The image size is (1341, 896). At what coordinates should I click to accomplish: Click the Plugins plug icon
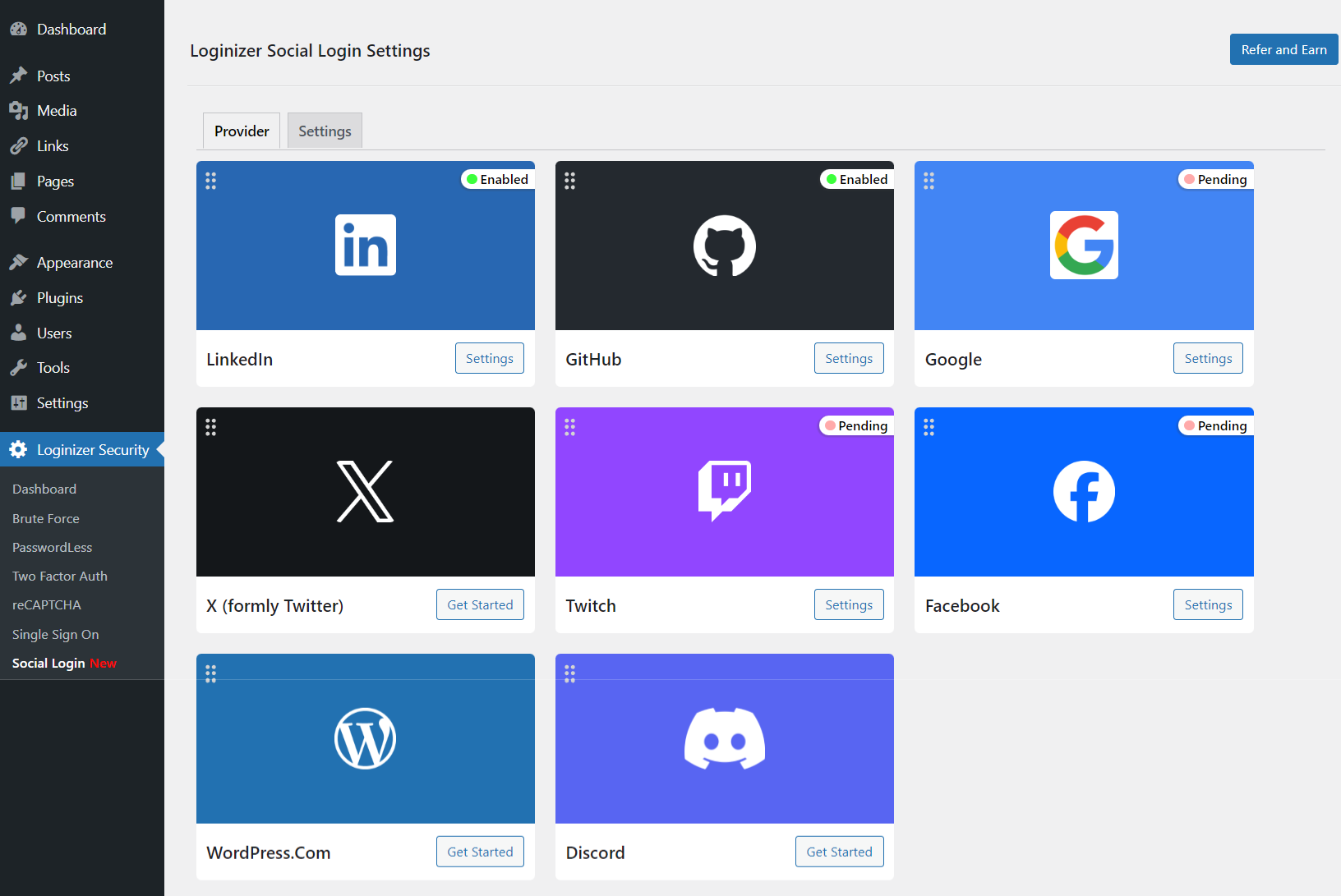point(18,297)
